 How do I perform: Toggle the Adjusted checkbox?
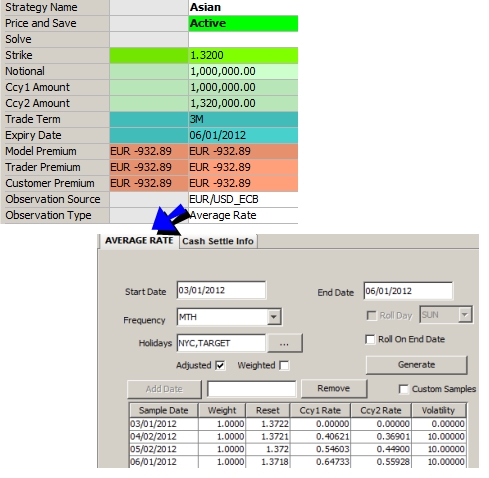point(220,365)
